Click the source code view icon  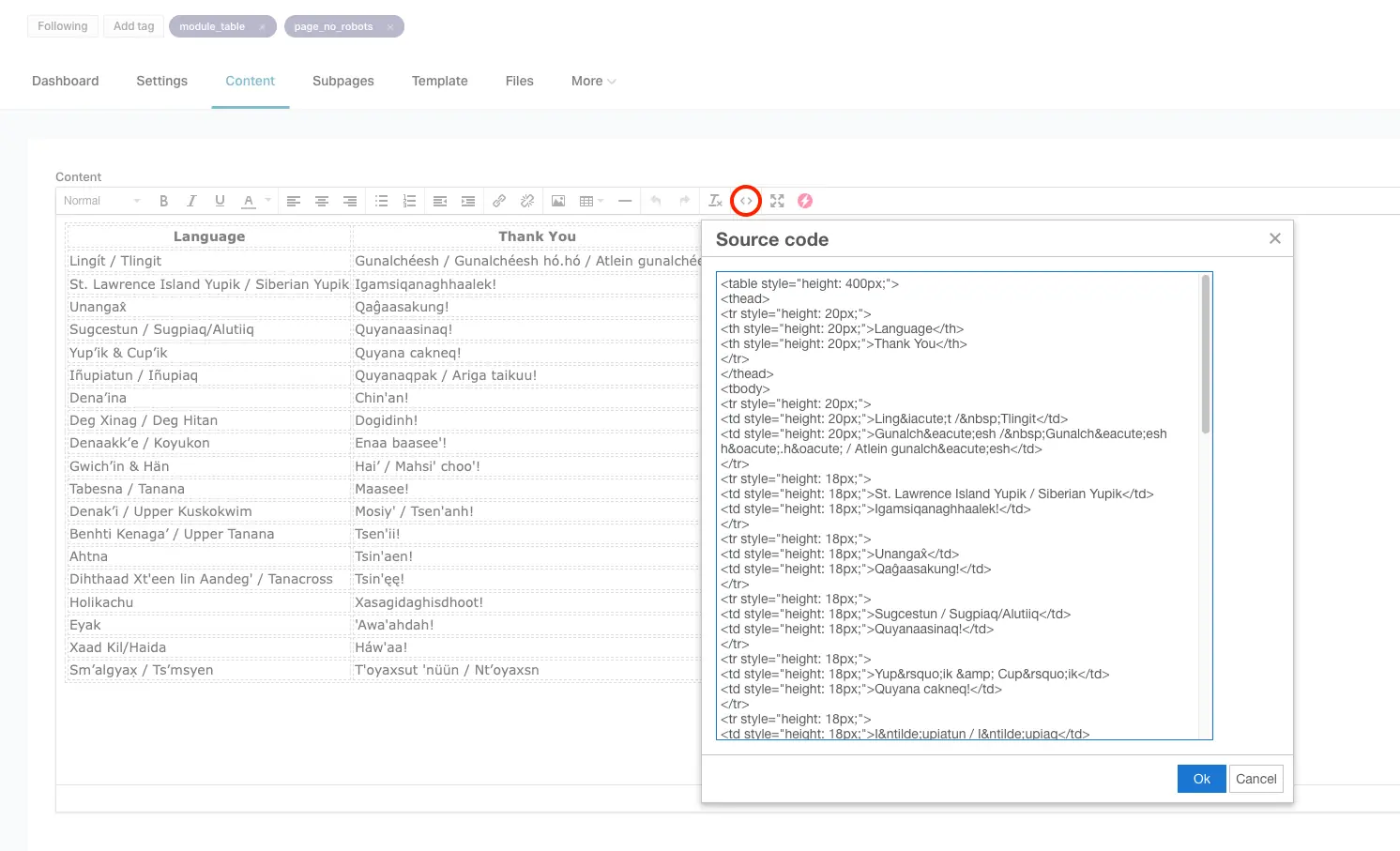pyautogui.click(x=746, y=201)
